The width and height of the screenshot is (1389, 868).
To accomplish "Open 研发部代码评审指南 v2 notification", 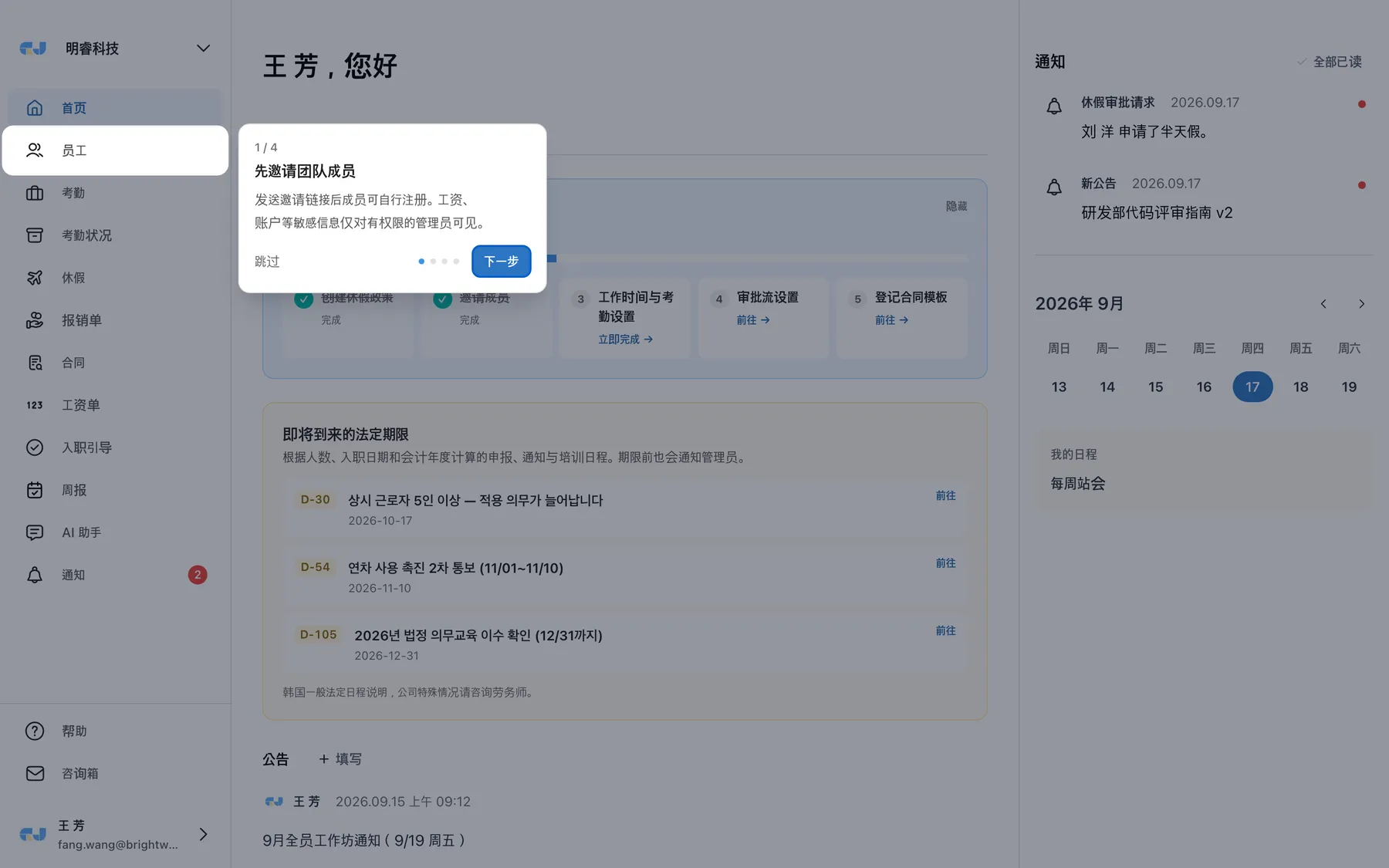I will (1157, 213).
